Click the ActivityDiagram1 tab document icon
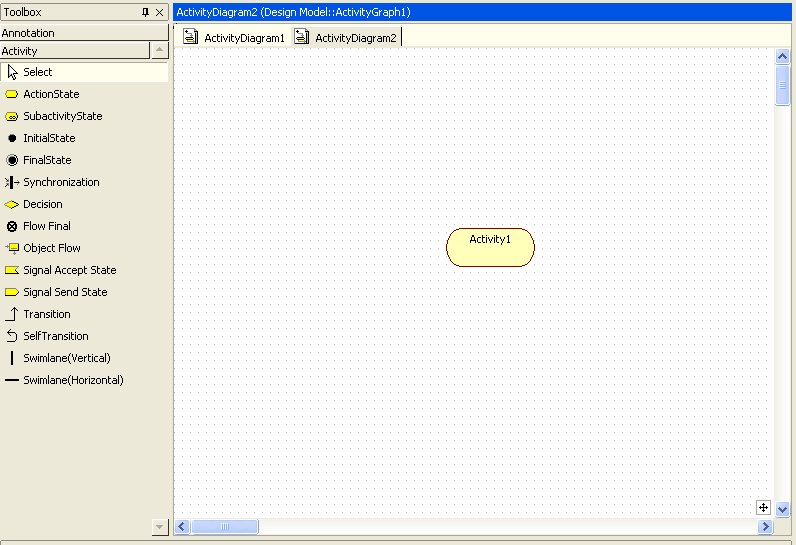 point(190,37)
